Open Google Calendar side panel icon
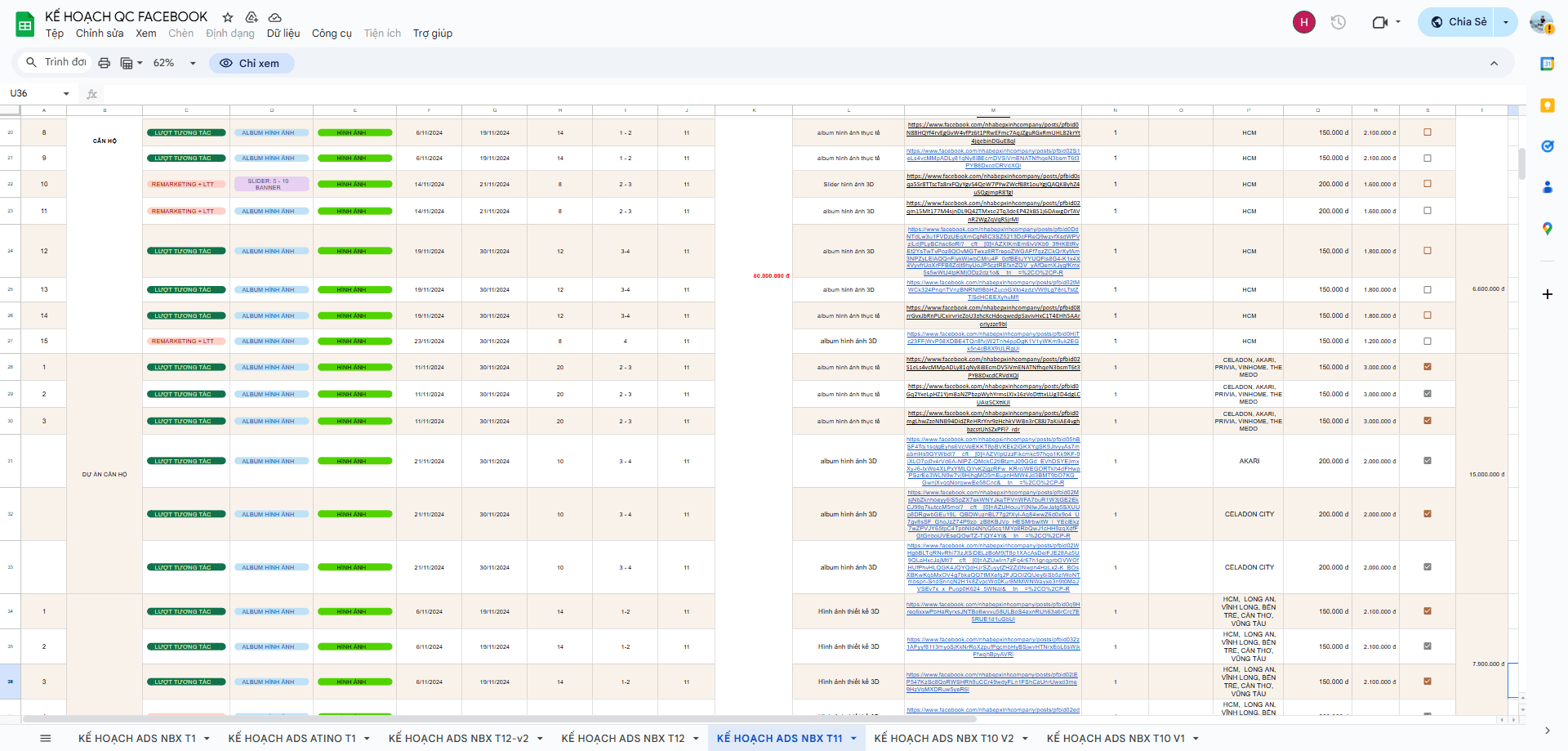Screen dimensions: 1568x751 (x=1547, y=64)
